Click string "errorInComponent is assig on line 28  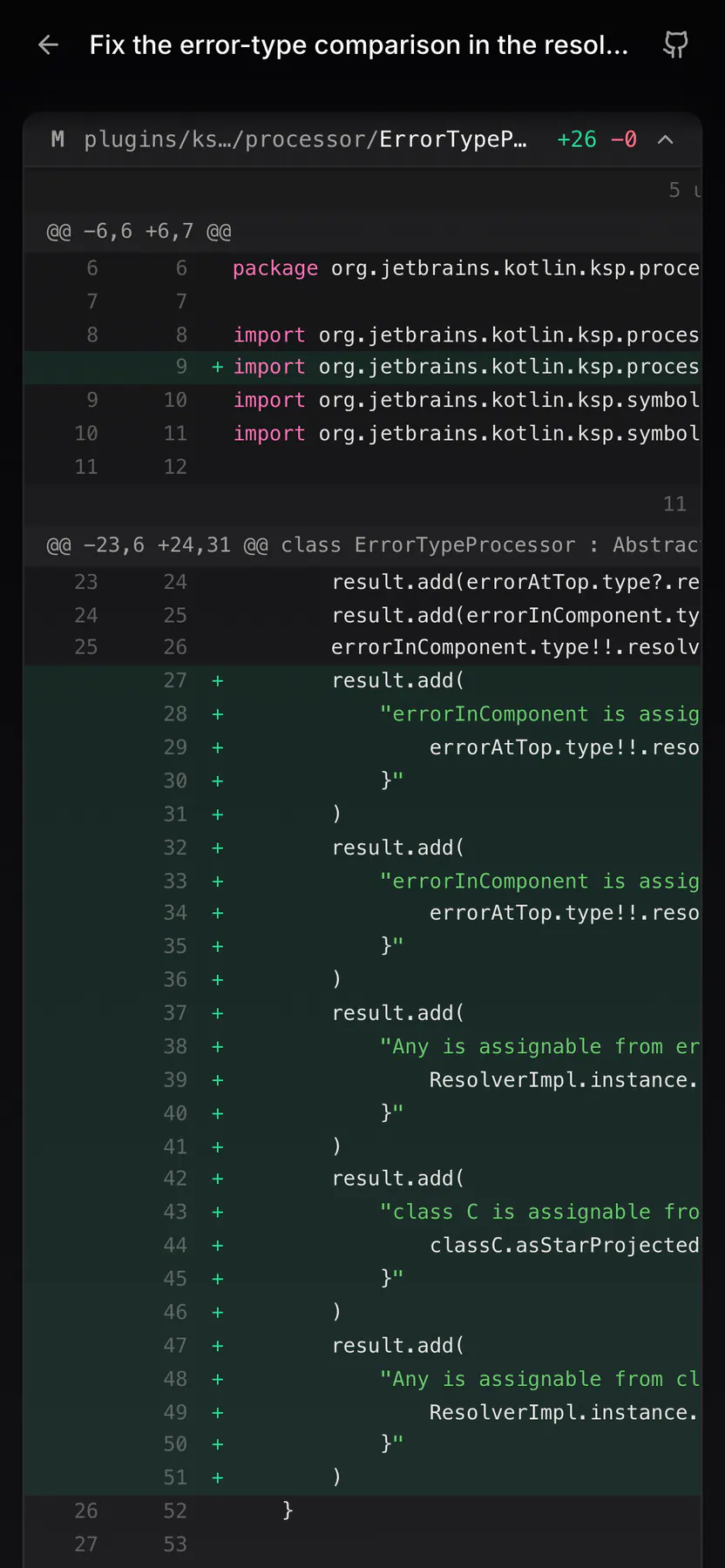539,714
